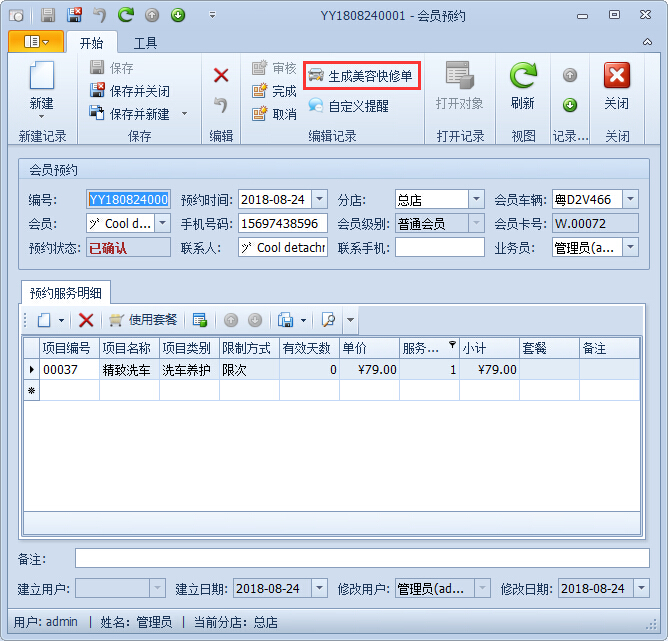
Task: Click the next record green down arrow in ribbon
Action: coord(570,105)
